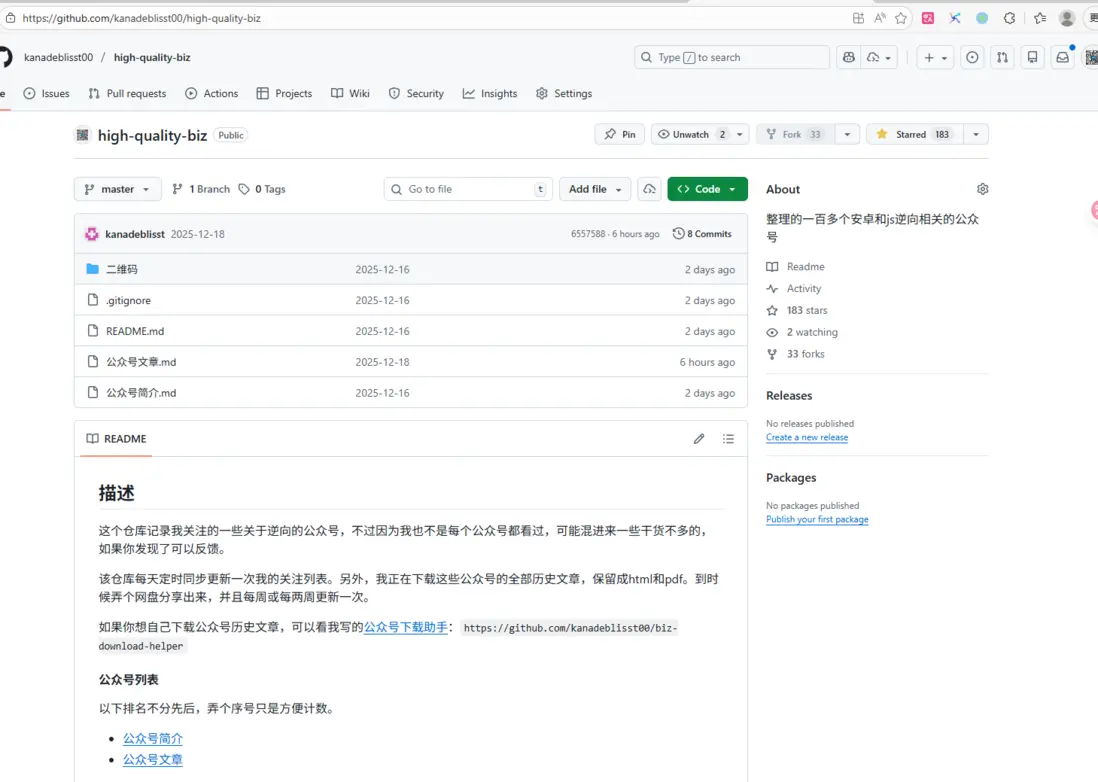Open the Add file dropdown

click(595, 189)
